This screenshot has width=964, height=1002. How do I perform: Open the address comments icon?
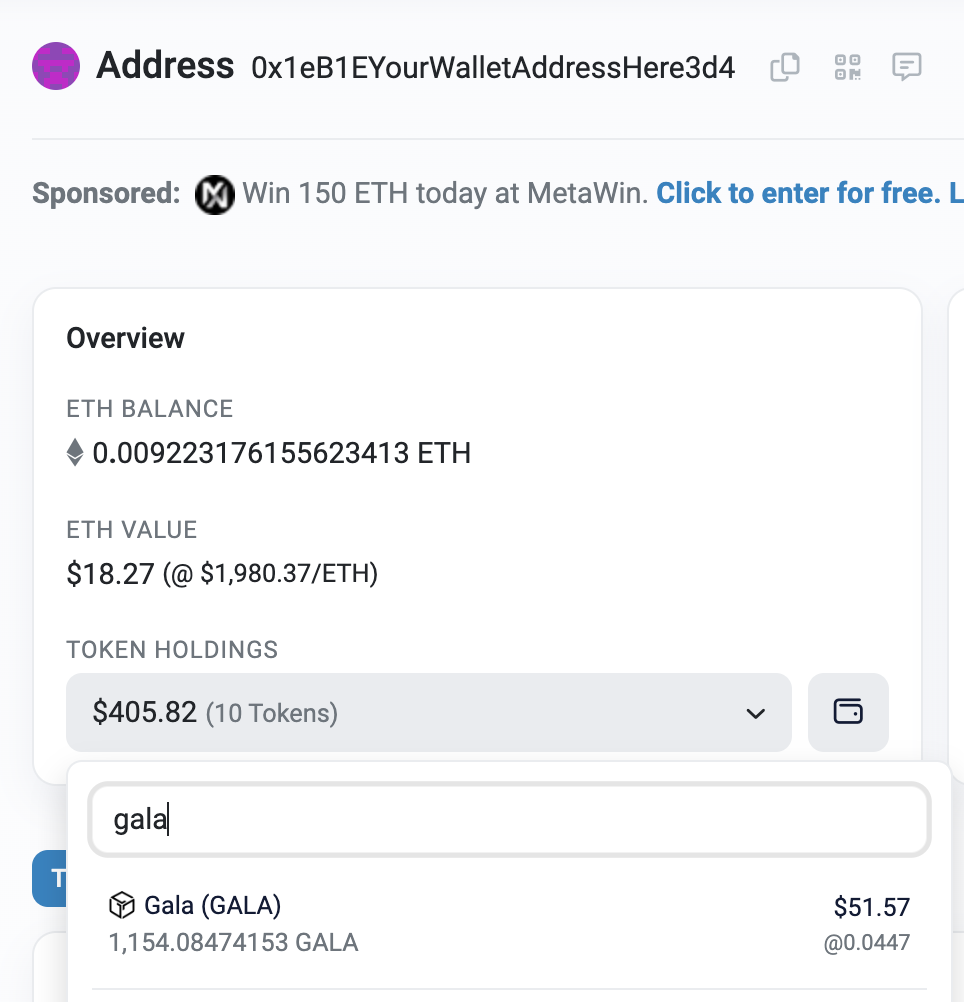click(907, 67)
